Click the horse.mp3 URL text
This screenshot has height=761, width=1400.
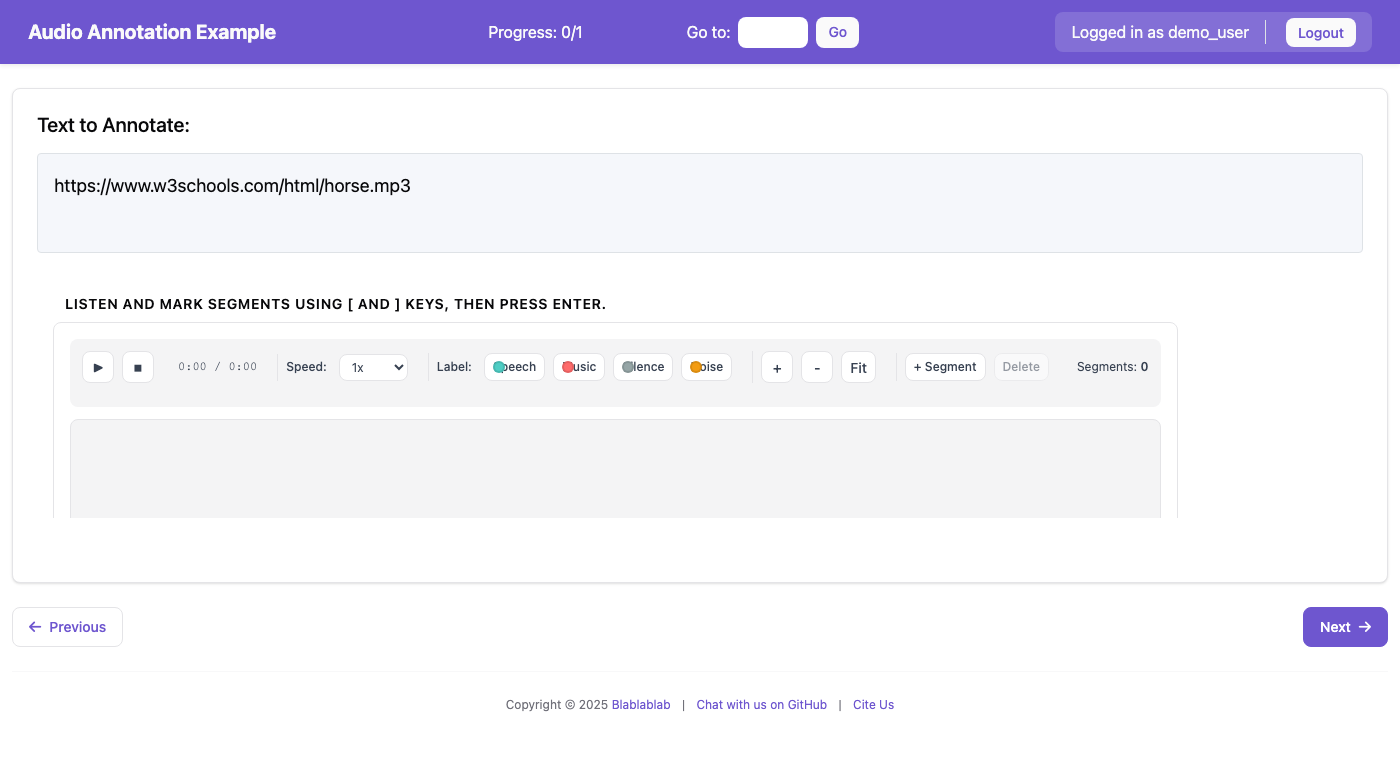pyautogui.click(x=232, y=186)
